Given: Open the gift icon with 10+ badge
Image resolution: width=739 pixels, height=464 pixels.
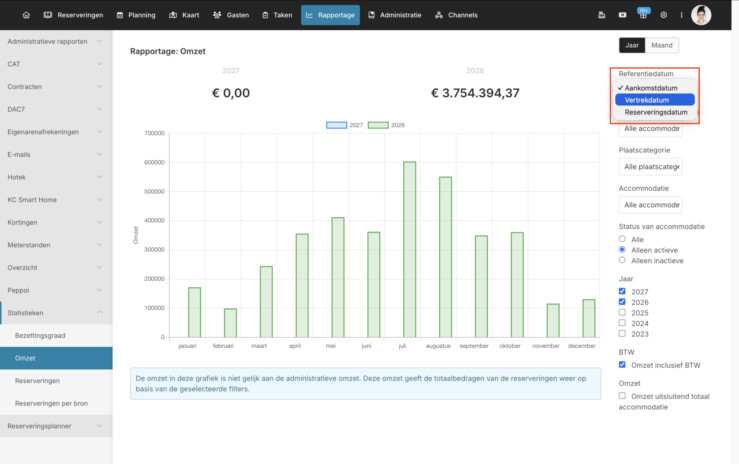Looking at the screenshot, I should [x=643, y=14].
